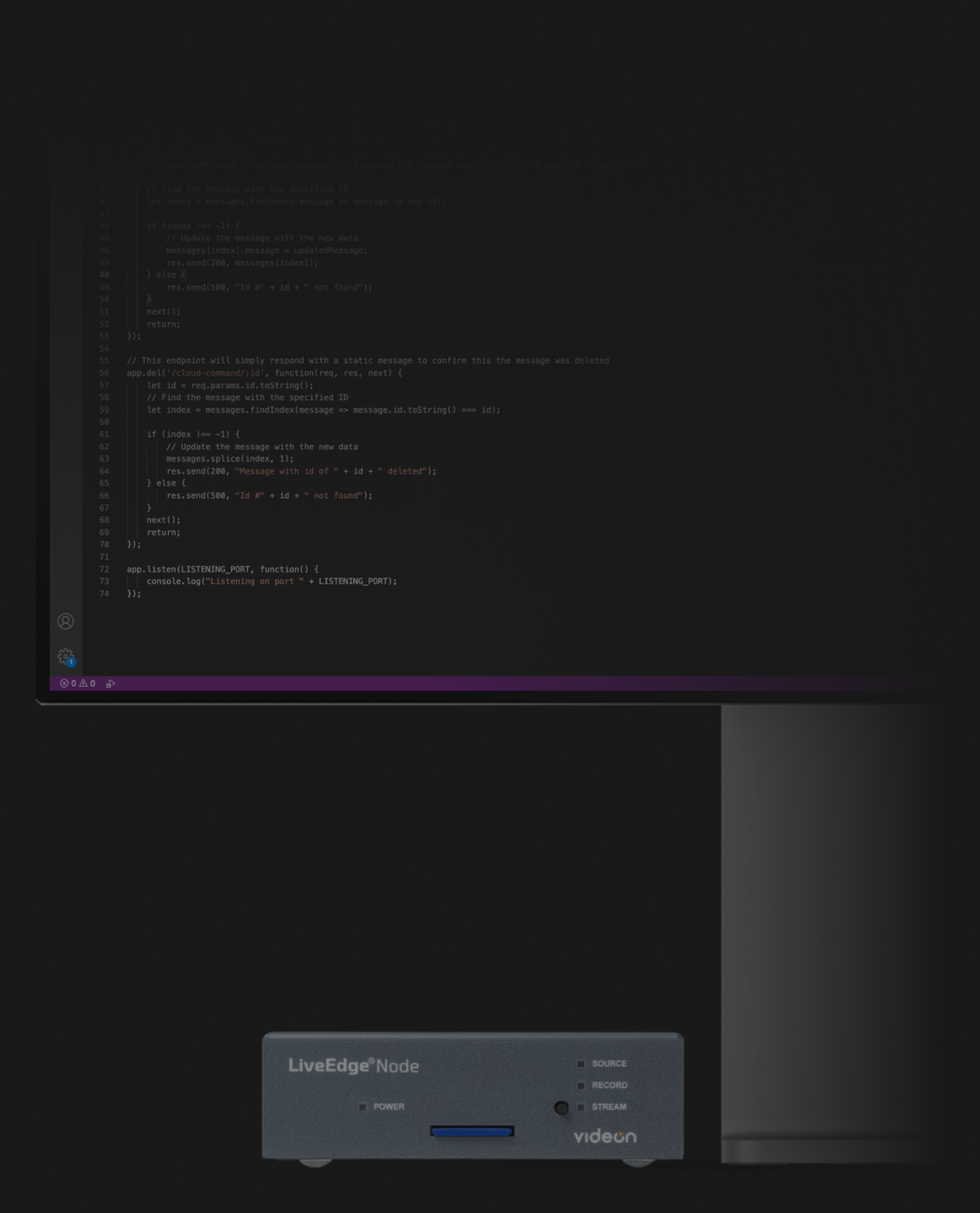Click the POWER indicator on the device
980x1213 pixels.
[x=363, y=1106]
